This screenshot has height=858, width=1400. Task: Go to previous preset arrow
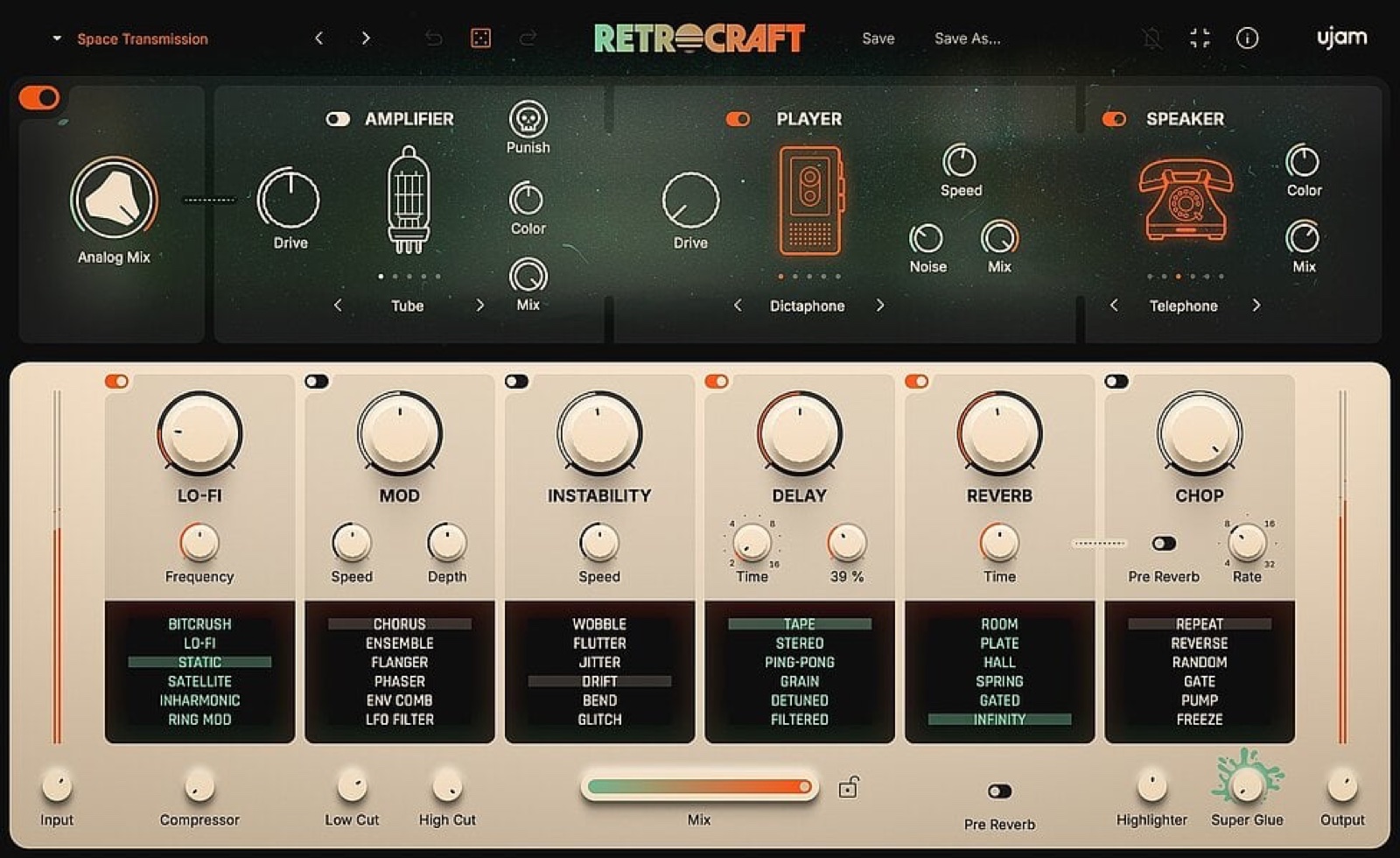(318, 38)
